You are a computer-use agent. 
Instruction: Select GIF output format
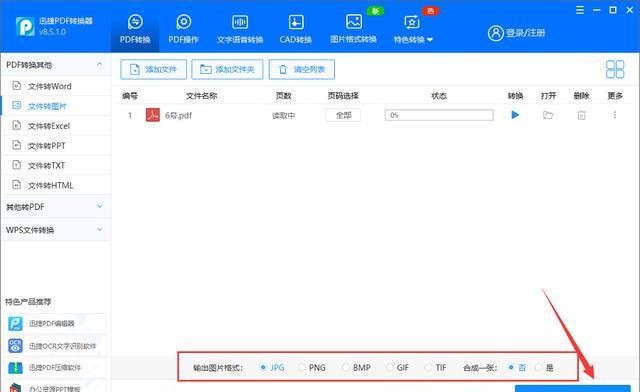(x=398, y=368)
